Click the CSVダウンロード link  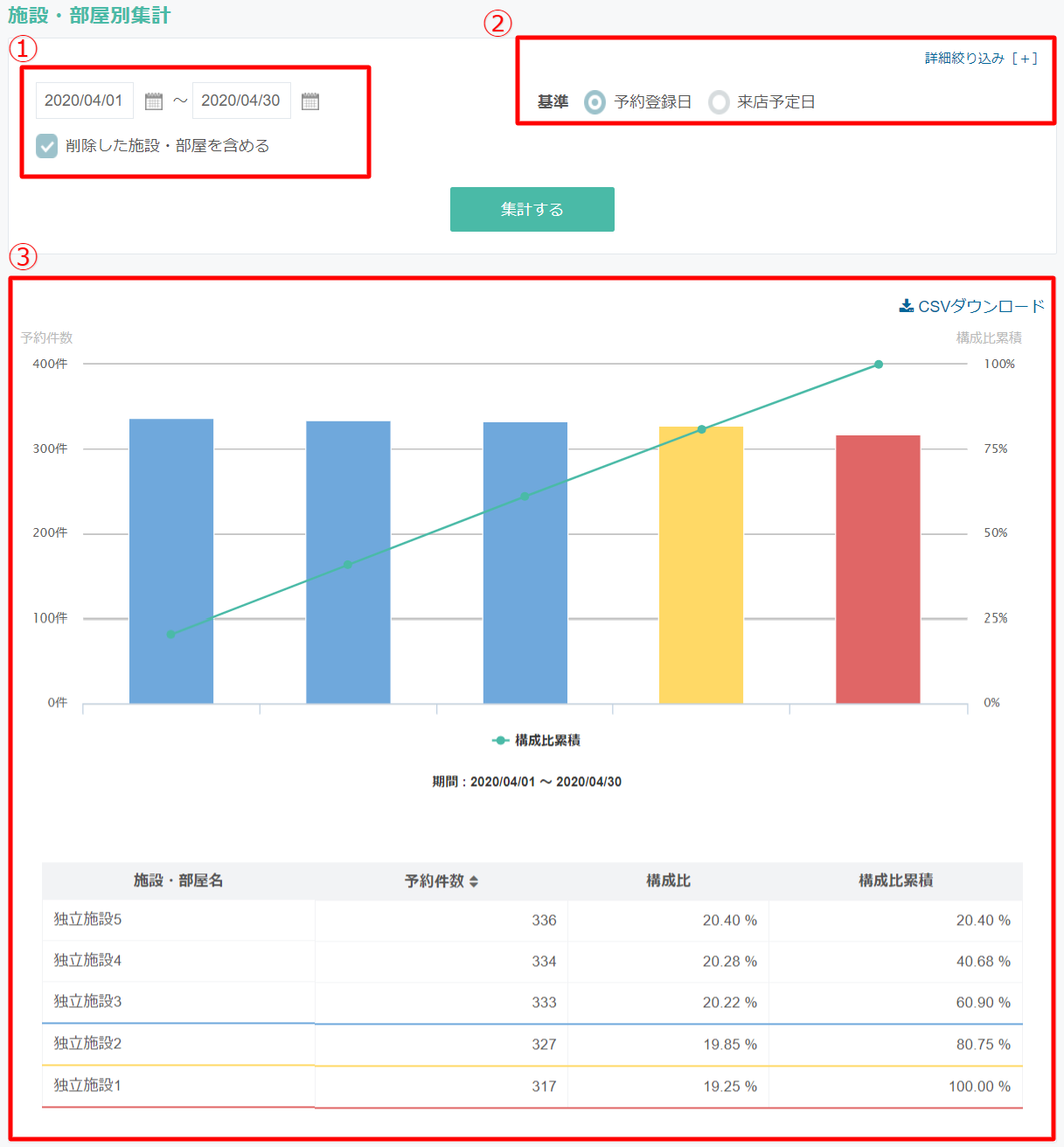click(972, 306)
